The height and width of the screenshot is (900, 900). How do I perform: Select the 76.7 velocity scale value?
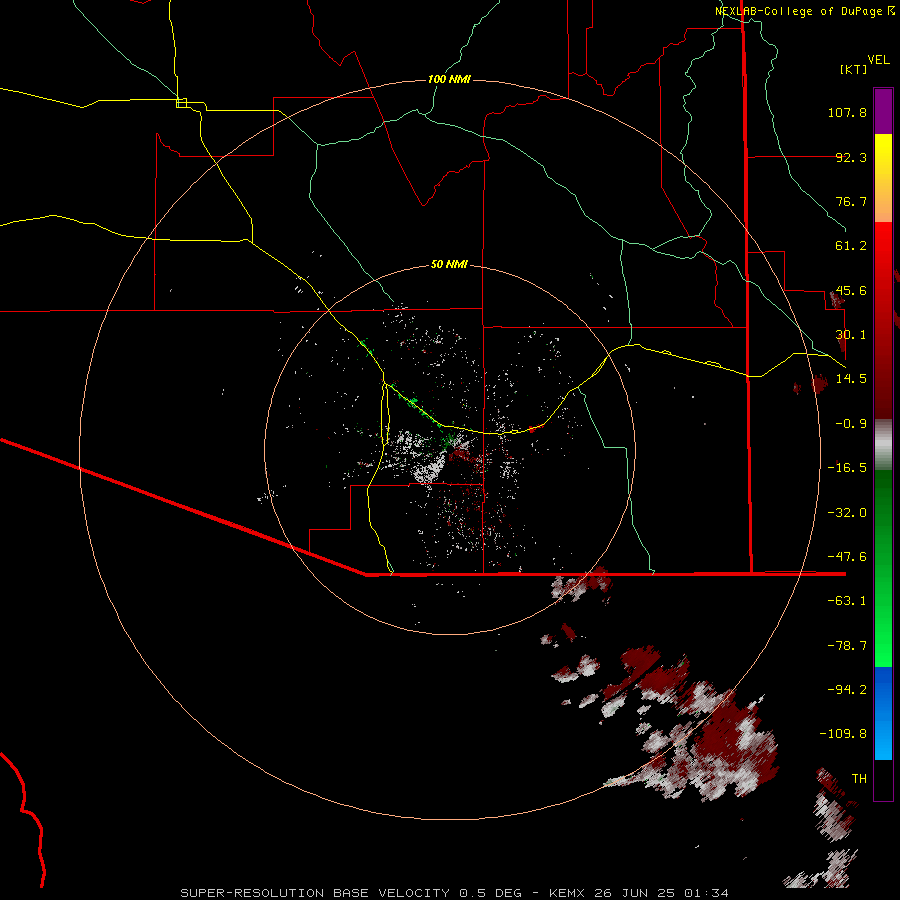coord(851,201)
